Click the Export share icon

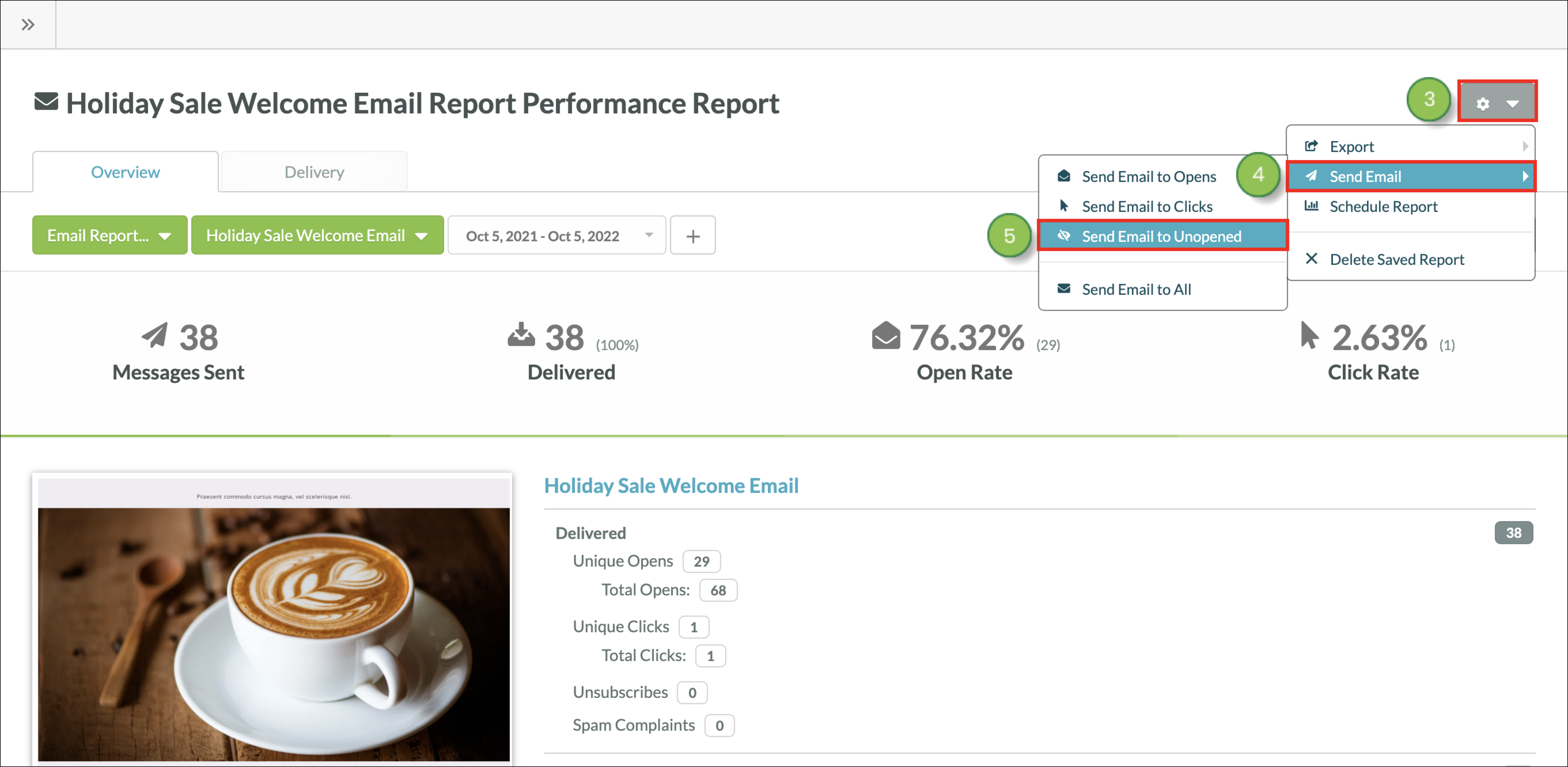pos(1311,146)
